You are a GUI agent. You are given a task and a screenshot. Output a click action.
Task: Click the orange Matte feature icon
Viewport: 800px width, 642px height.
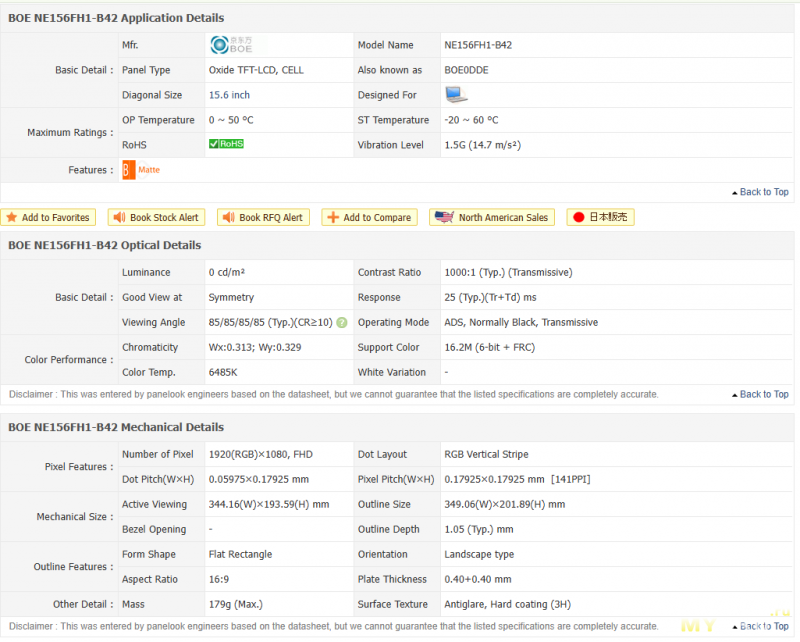coord(128,170)
